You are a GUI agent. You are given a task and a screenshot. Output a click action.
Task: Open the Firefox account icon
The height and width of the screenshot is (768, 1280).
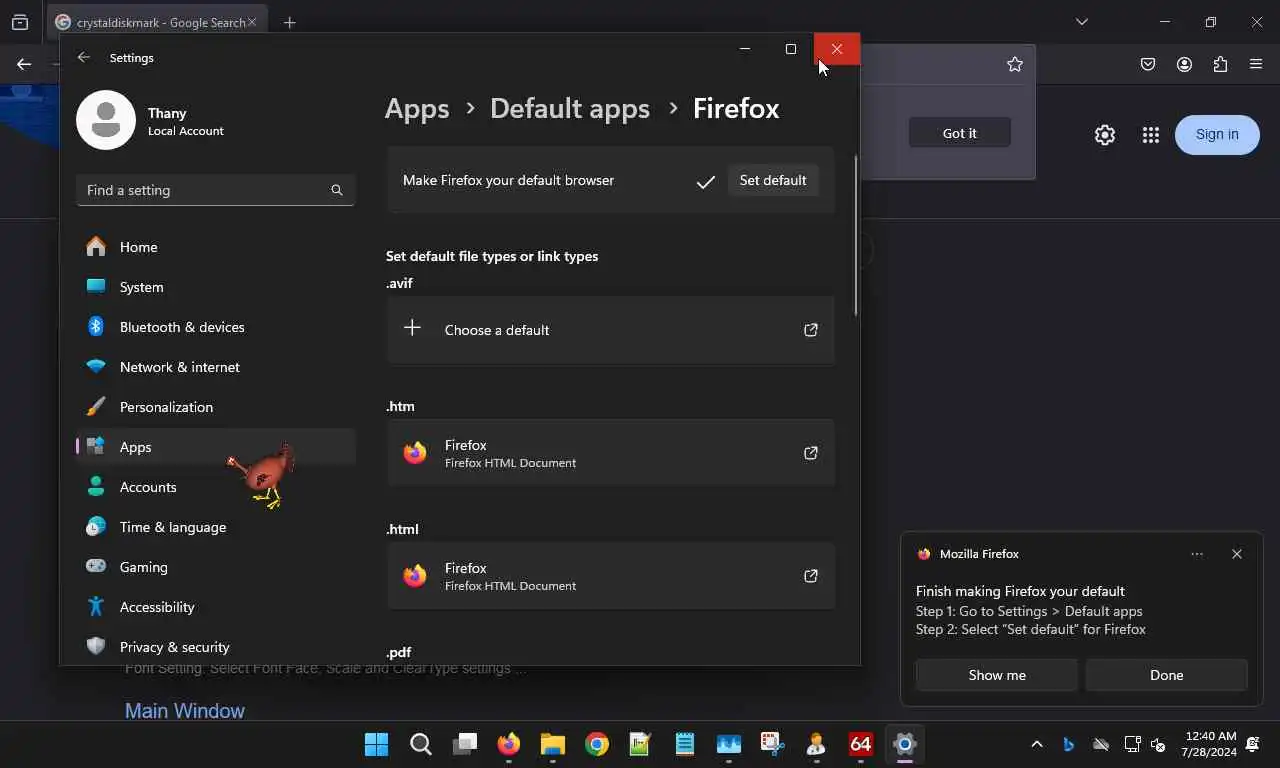pos(1184,64)
